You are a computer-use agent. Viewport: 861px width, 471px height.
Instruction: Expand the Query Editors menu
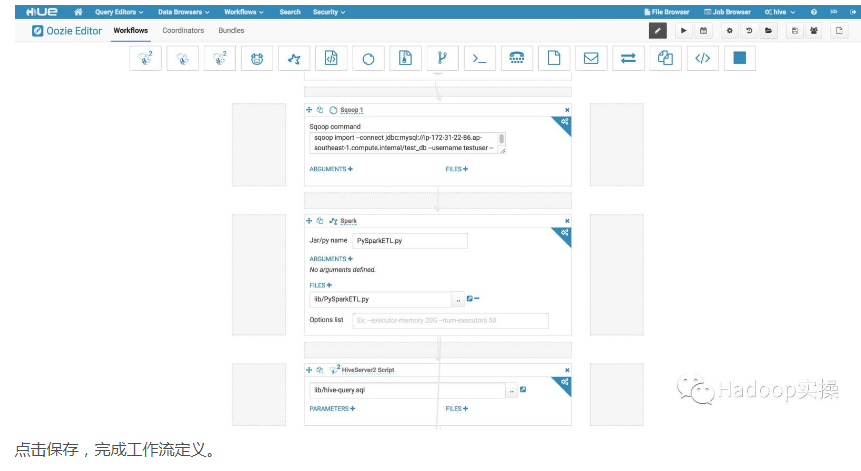pyautogui.click(x=119, y=12)
